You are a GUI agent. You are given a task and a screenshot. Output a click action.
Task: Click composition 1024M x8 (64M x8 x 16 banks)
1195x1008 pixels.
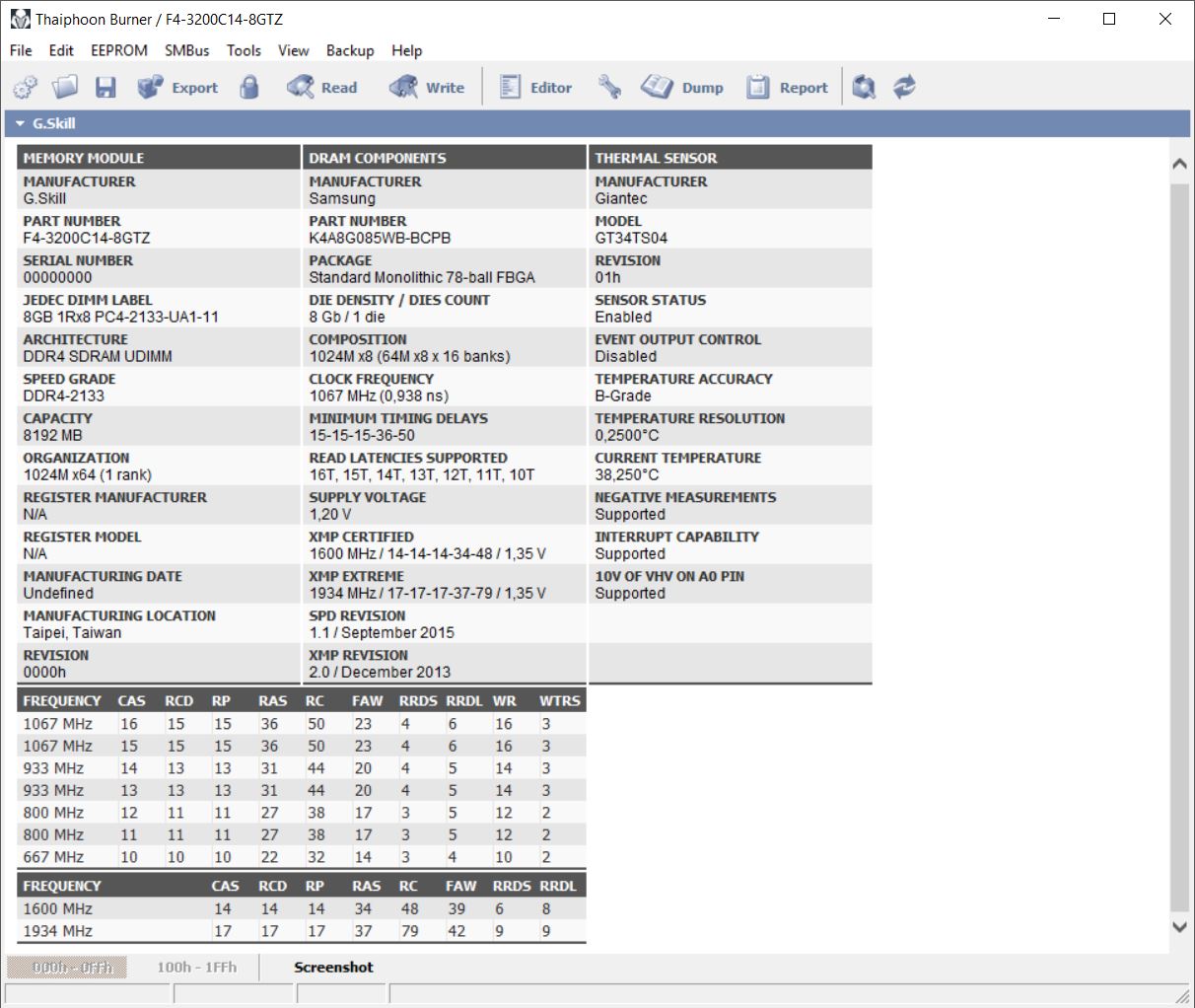pyautogui.click(x=409, y=356)
